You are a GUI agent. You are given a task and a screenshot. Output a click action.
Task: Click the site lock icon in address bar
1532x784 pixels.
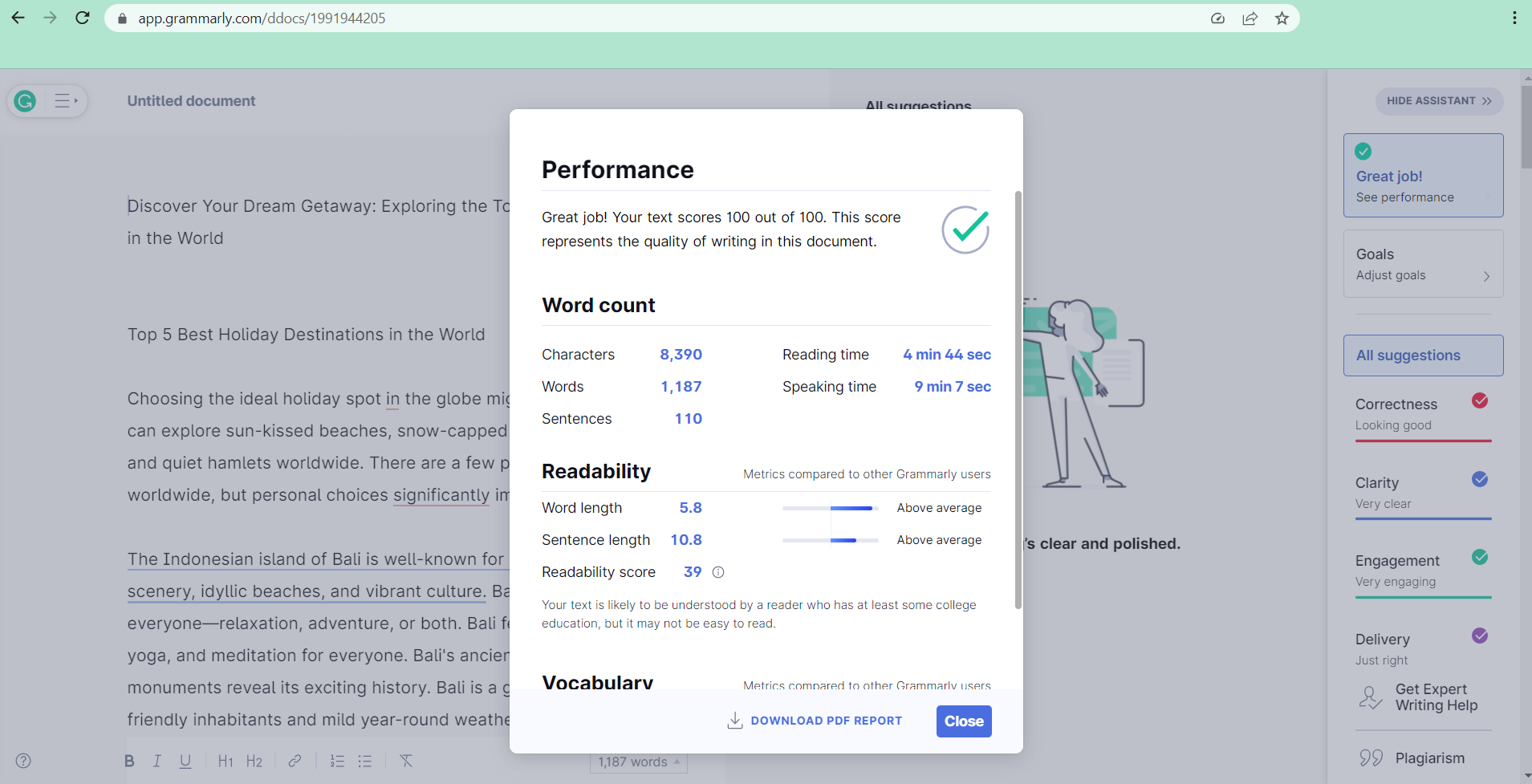(x=122, y=18)
